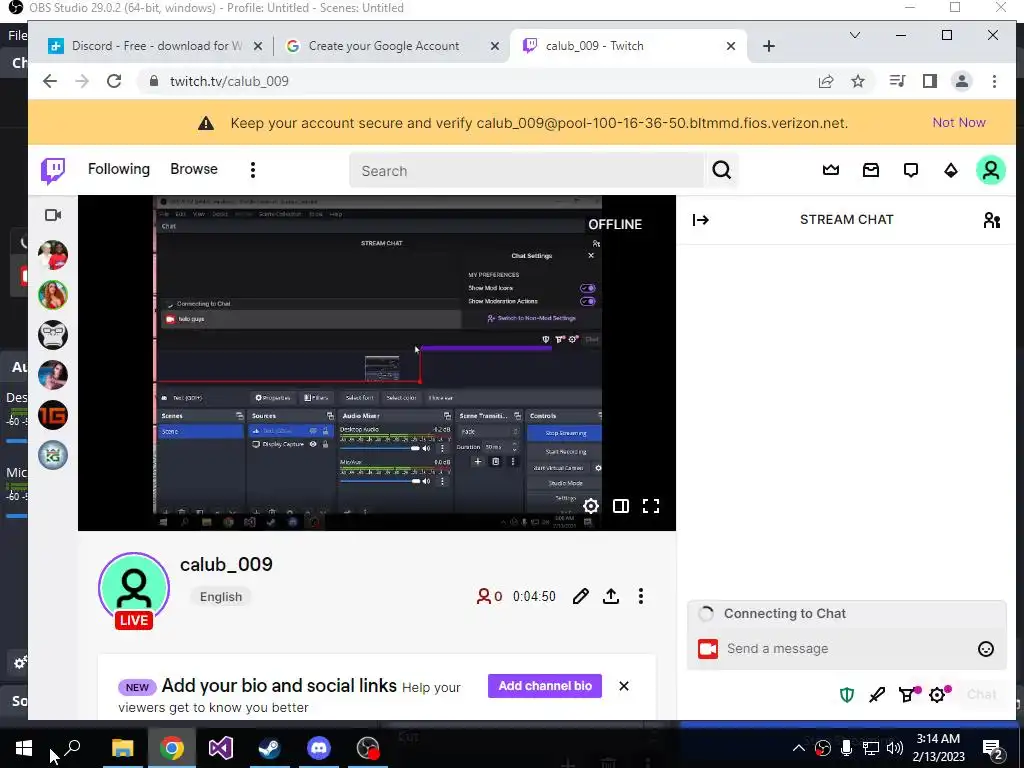The height and width of the screenshot is (768, 1024).
Task: Go back in browser history
Action: tap(50, 81)
